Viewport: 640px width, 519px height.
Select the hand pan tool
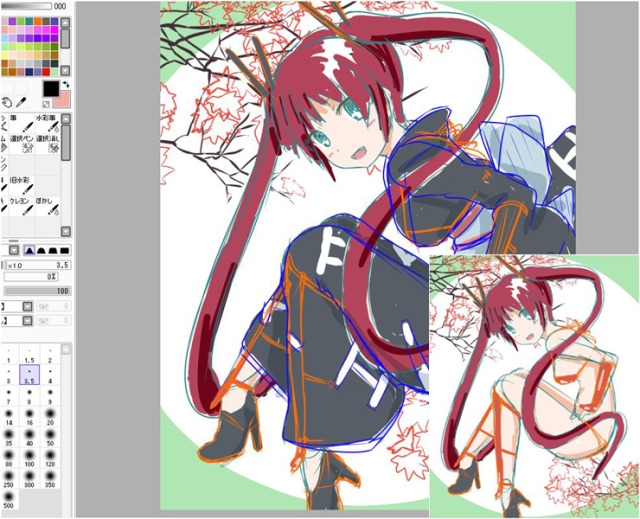click(x=6, y=101)
